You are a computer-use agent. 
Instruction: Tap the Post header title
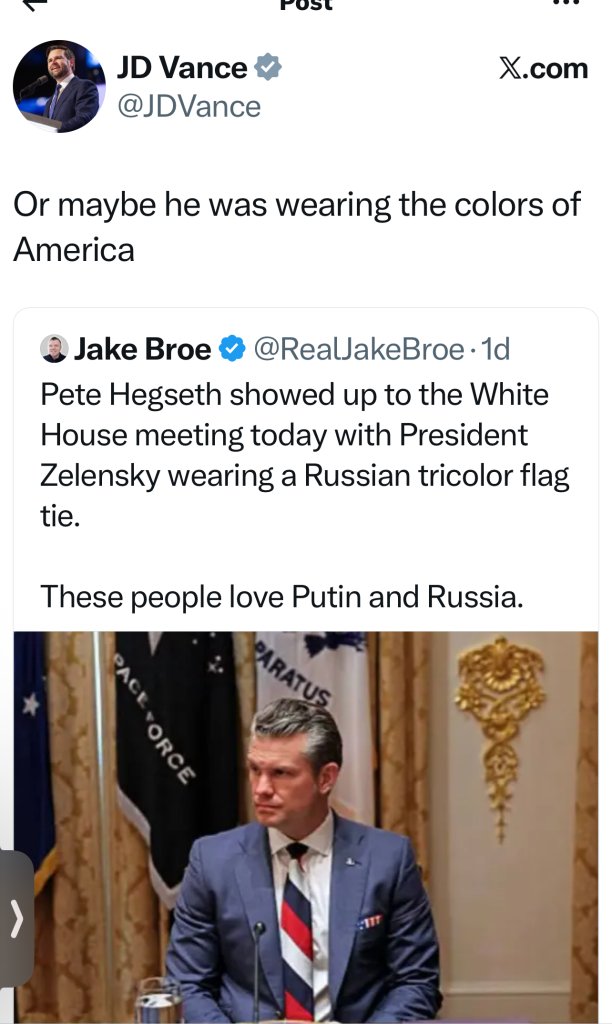point(306,5)
